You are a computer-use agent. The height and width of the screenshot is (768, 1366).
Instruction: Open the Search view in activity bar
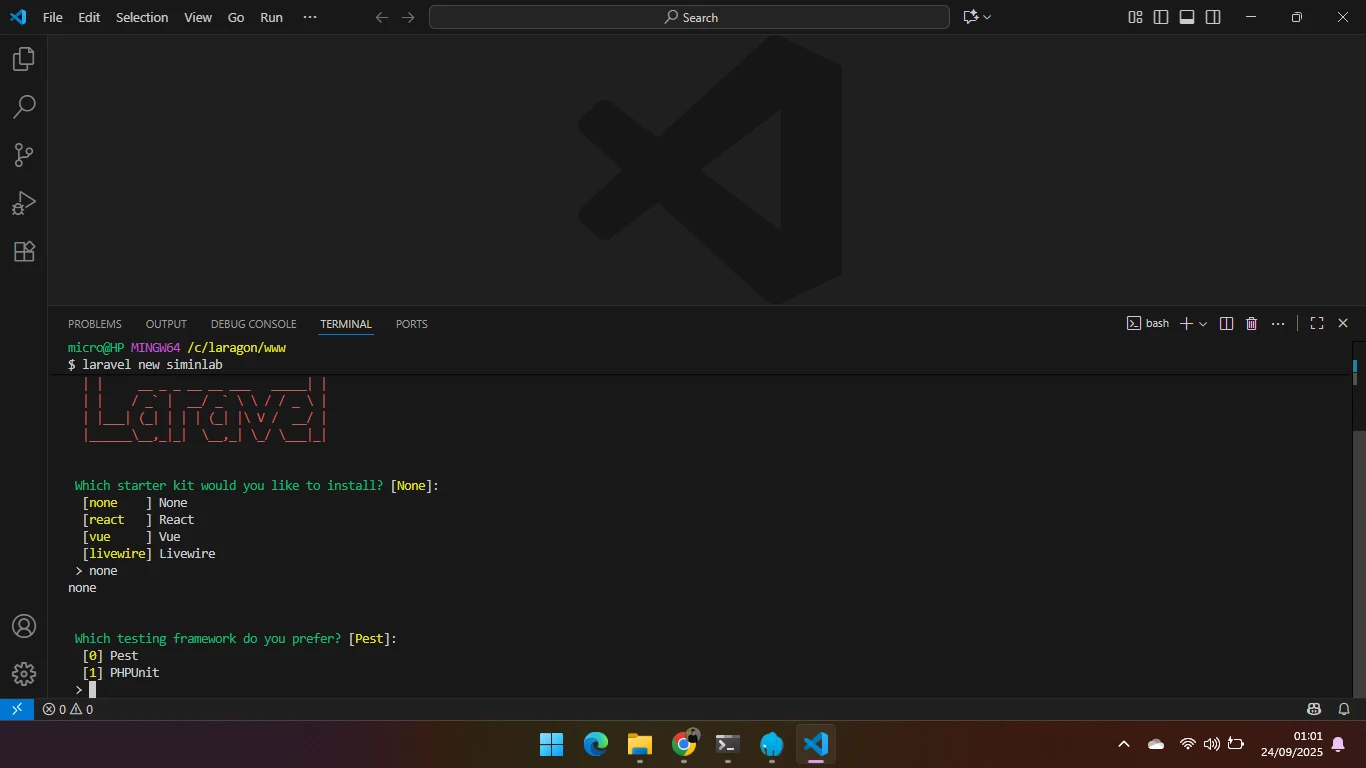(x=24, y=107)
